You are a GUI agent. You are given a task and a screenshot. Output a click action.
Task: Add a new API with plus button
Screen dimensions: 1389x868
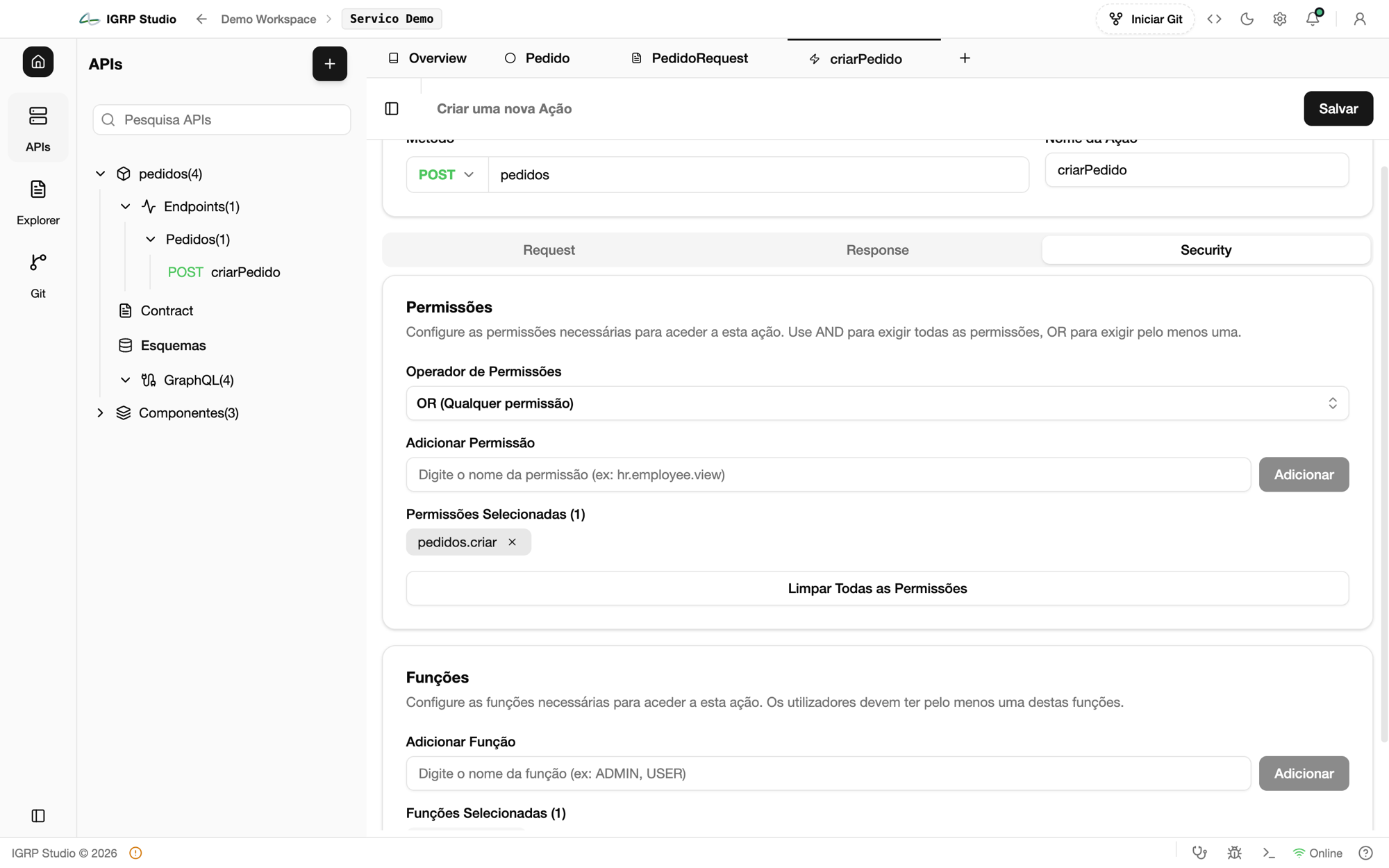pos(330,64)
